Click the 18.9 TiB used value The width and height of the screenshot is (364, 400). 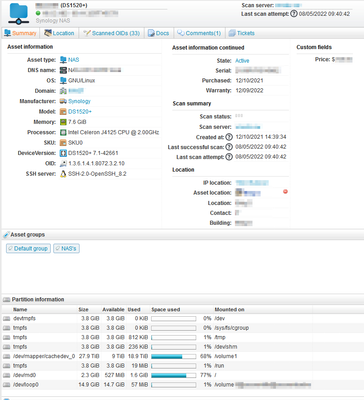pyautogui.click(x=138, y=356)
